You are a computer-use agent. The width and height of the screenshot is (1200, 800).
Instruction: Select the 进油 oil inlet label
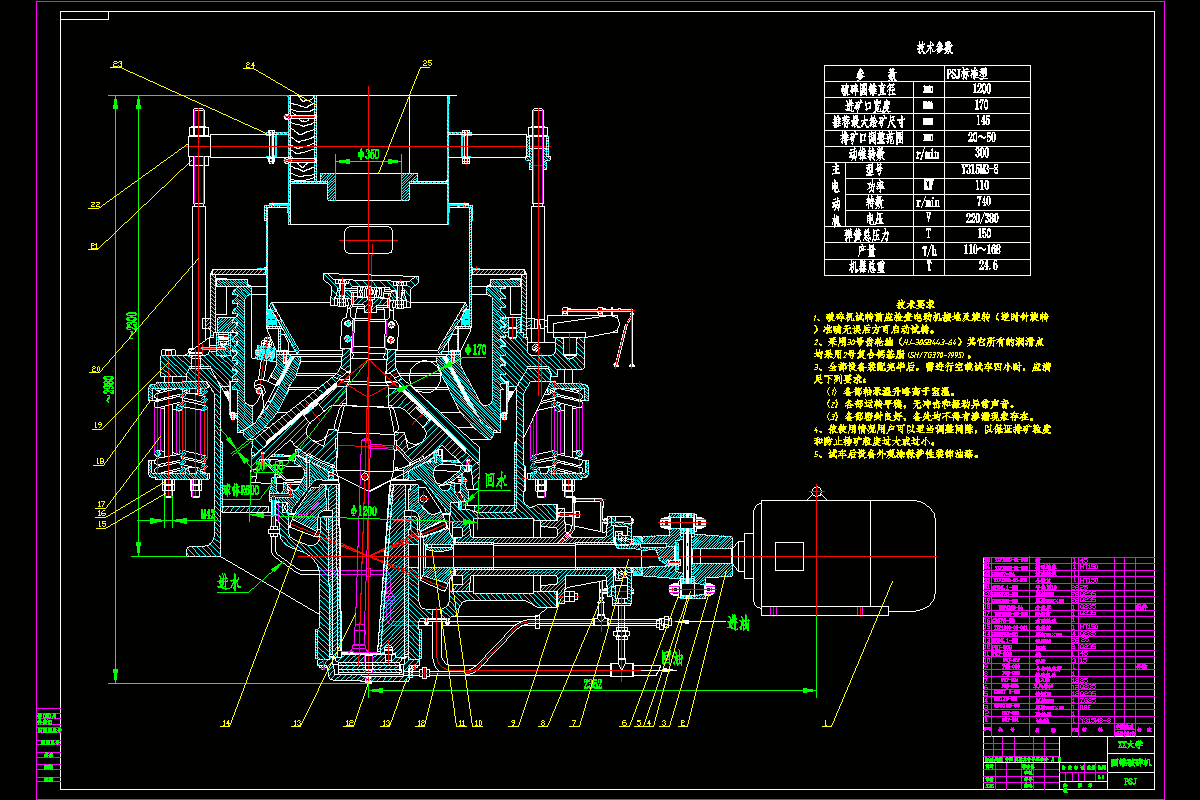738,620
